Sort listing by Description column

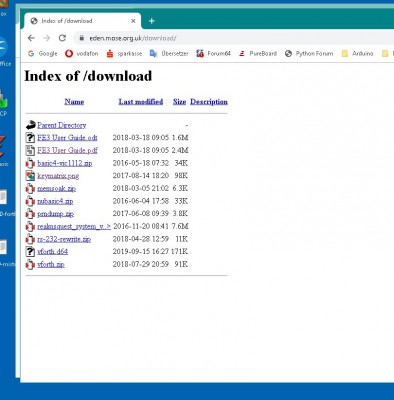(x=209, y=102)
